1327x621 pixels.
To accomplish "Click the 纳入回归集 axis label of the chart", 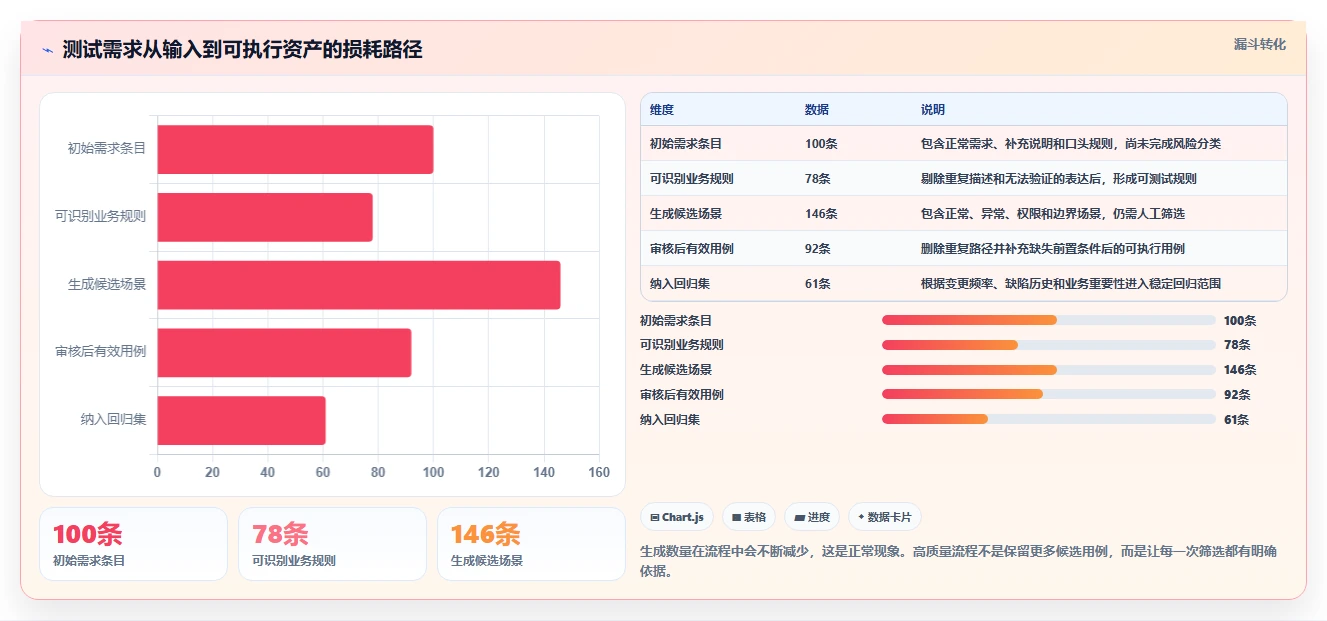I will pyautogui.click(x=114, y=419).
